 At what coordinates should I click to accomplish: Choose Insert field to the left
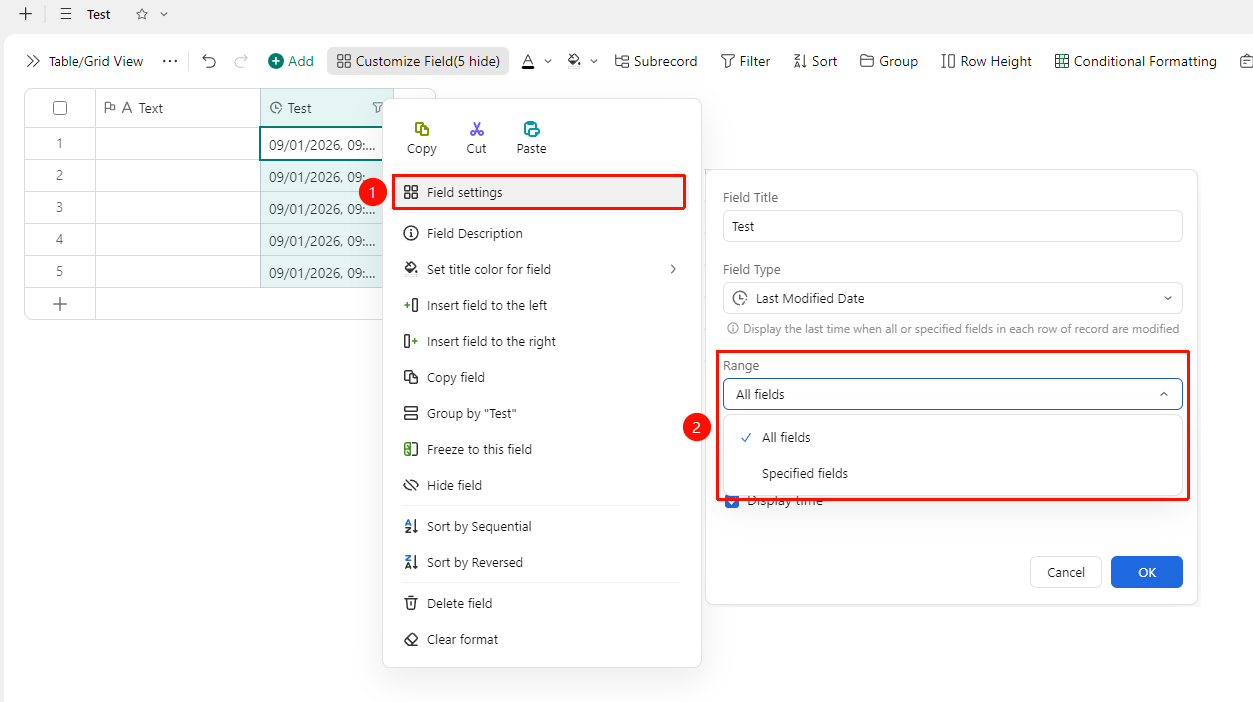[541, 305]
